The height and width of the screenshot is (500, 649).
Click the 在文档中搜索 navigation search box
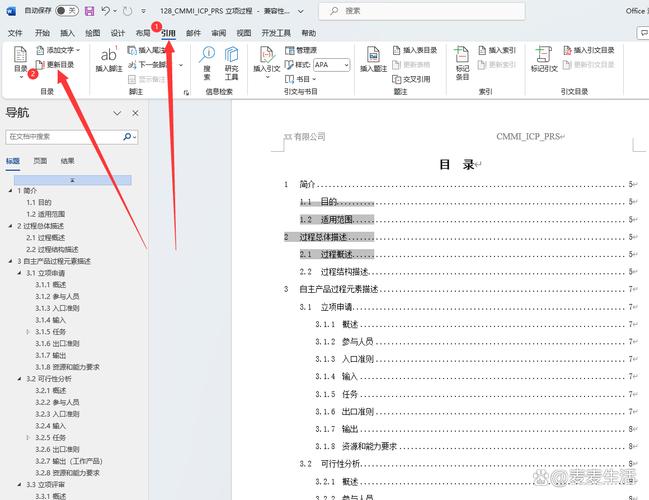60,136
